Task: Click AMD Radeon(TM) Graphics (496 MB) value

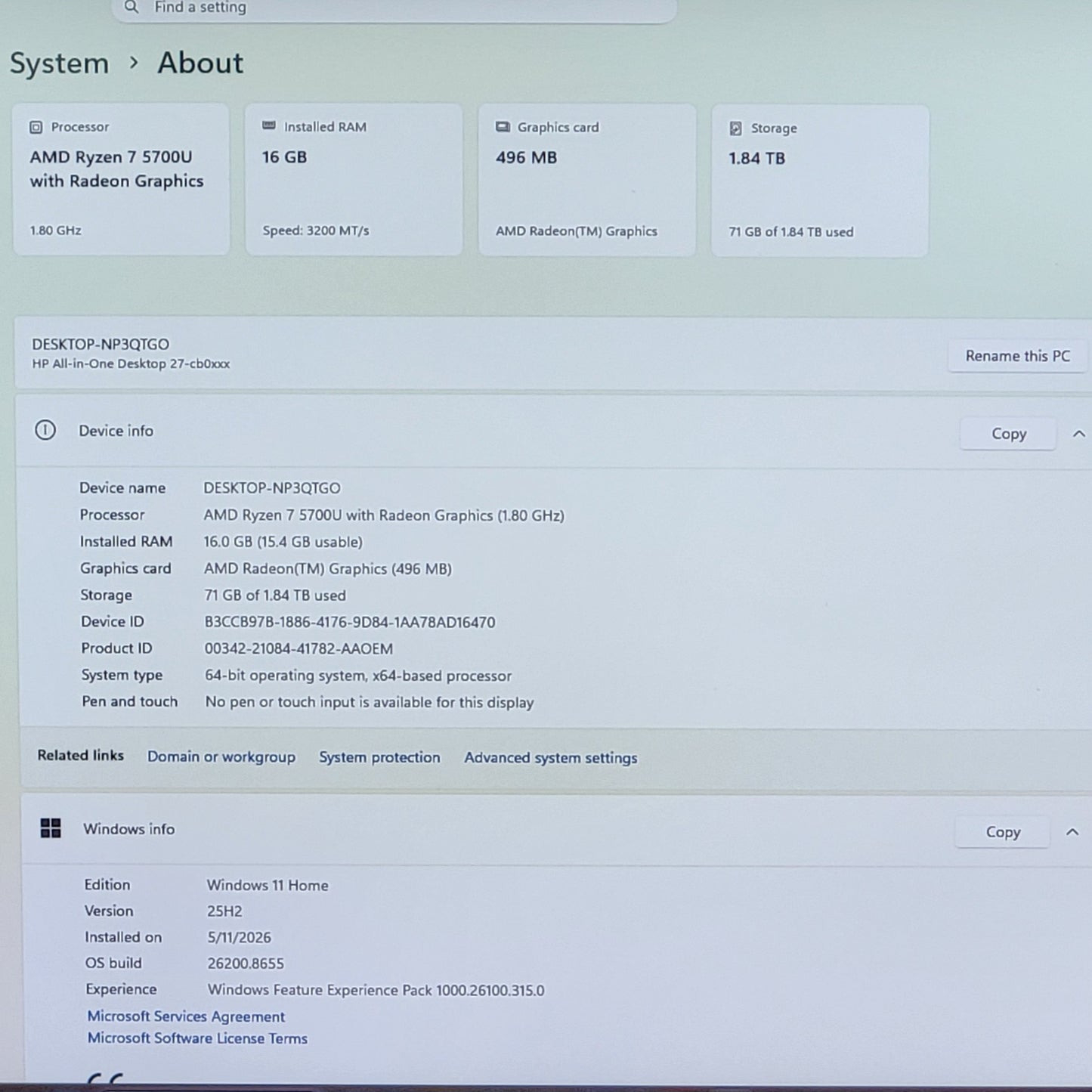Action: (x=328, y=569)
